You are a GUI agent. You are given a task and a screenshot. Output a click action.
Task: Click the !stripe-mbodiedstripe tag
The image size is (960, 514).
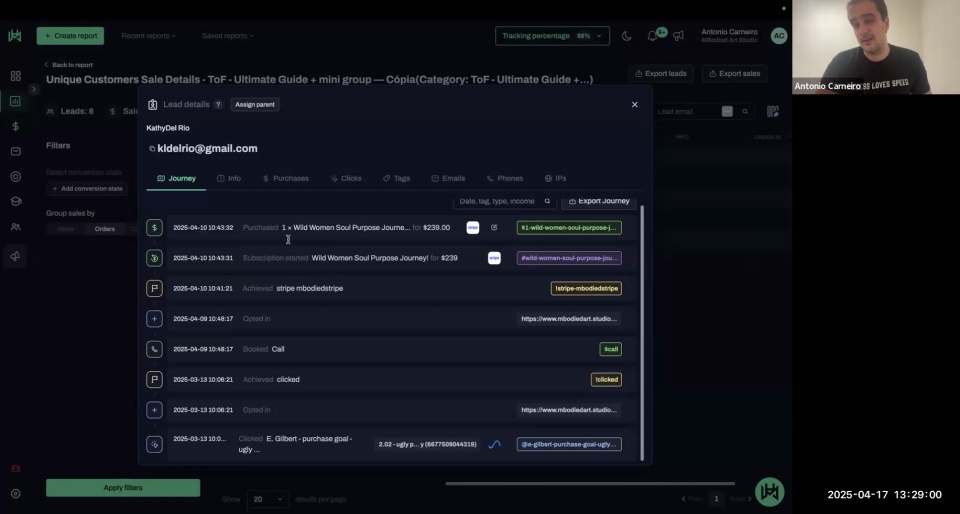click(586, 288)
